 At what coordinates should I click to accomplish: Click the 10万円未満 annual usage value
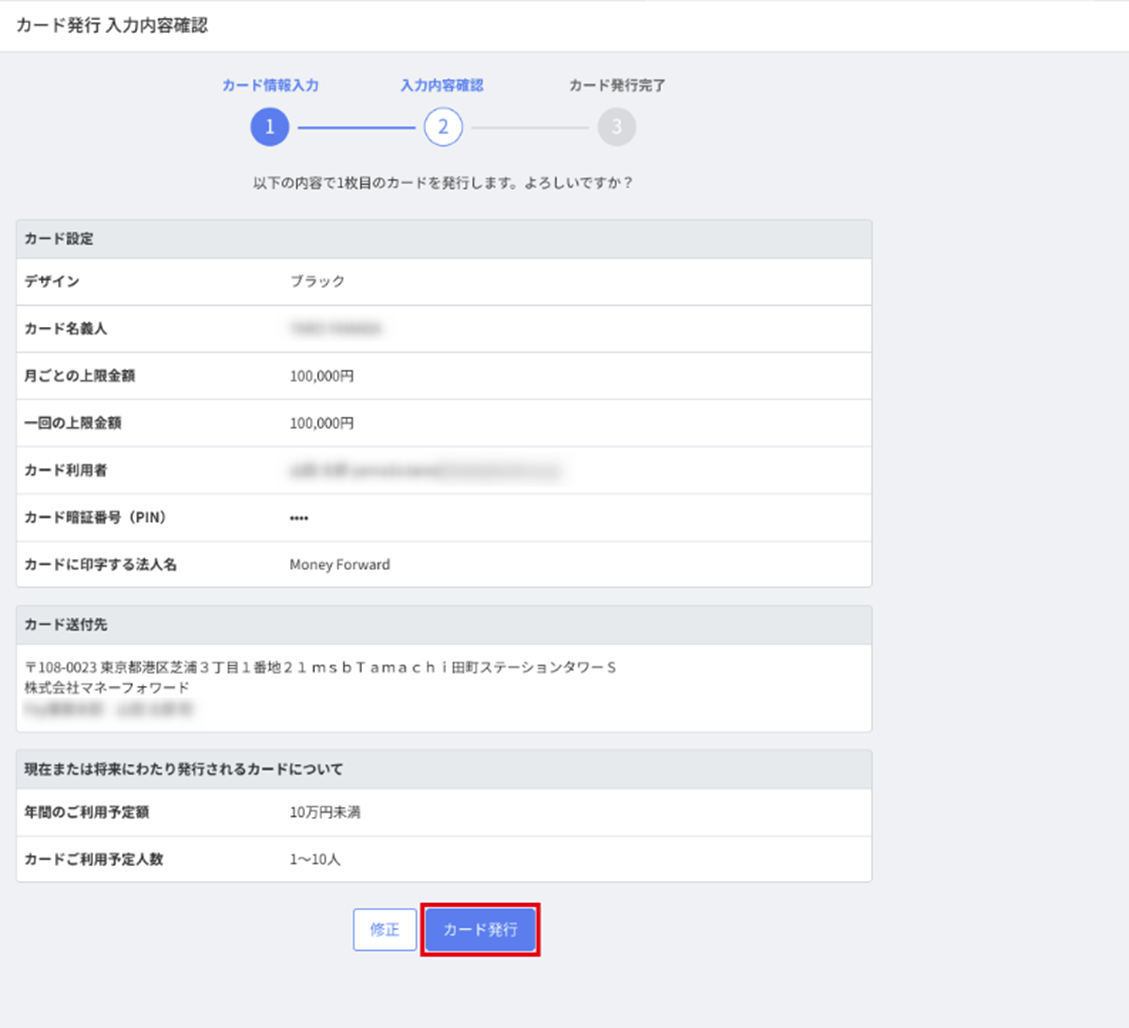[x=325, y=813]
